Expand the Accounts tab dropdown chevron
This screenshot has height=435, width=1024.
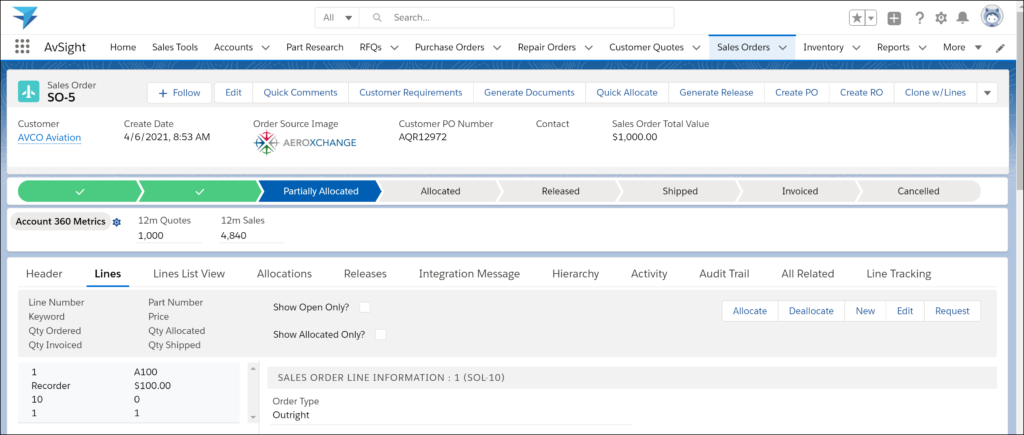[265, 48]
